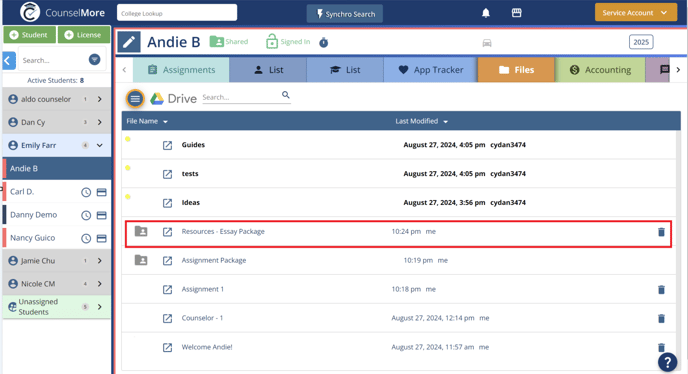Open the Guides file external link icon

(167, 145)
